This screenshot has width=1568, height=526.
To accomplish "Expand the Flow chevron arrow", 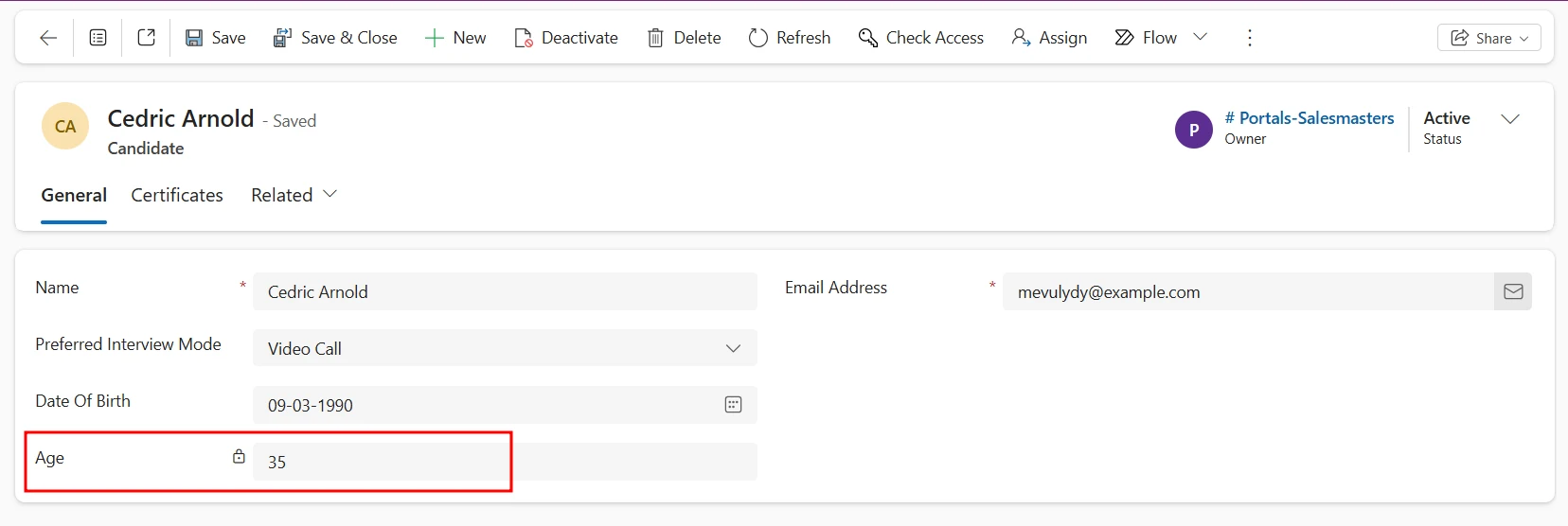I will (1201, 37).
